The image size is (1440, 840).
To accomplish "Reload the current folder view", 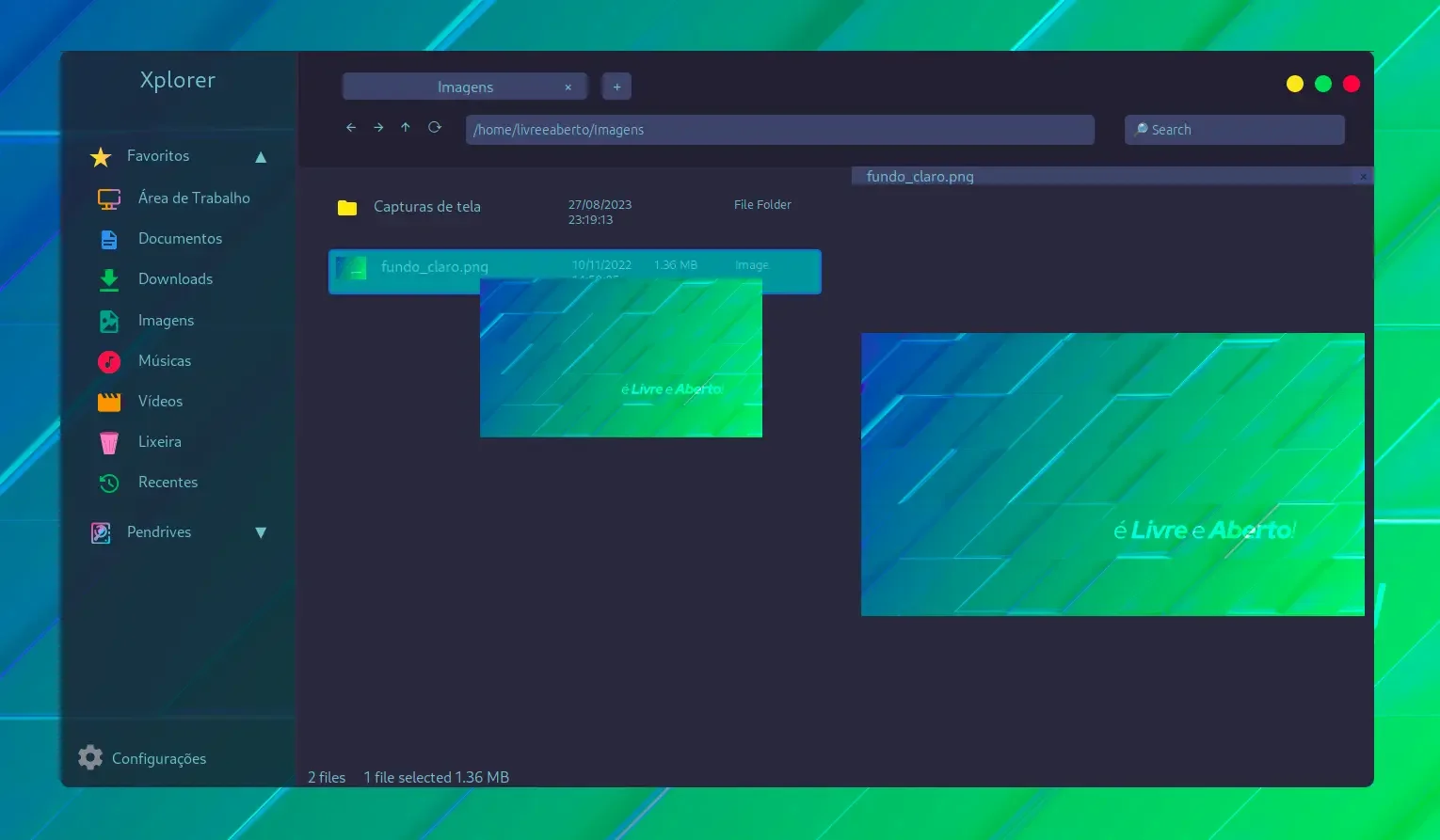I will point(435,128).
